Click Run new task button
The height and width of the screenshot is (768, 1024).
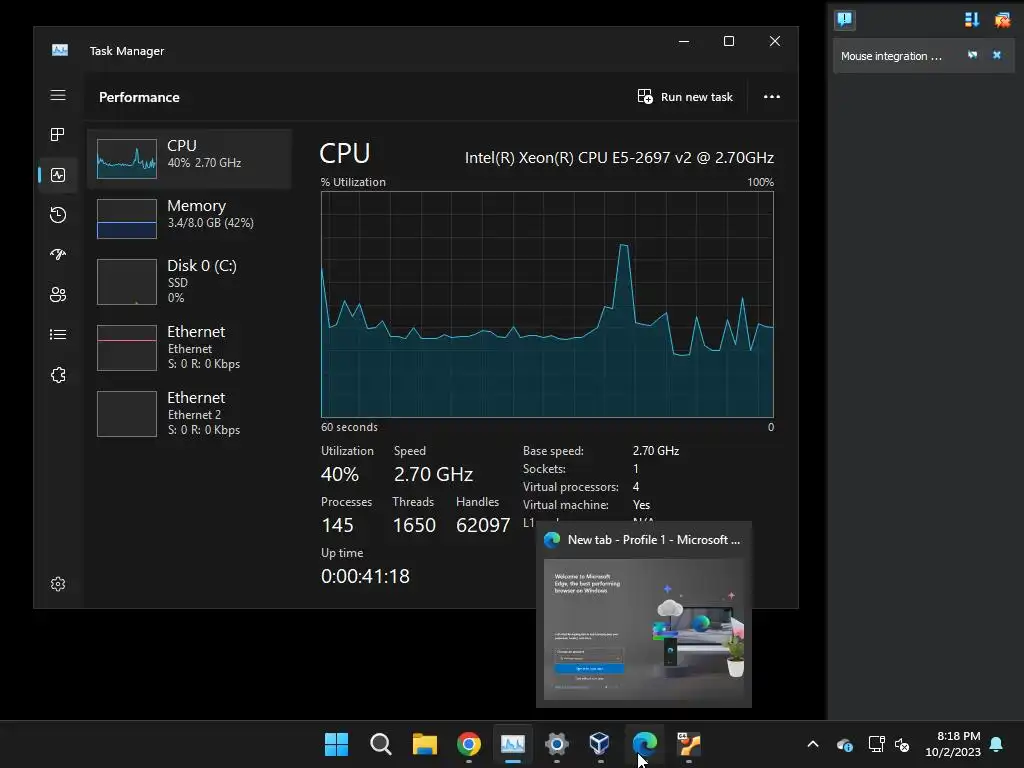pyautogui.click(x=685, y=97)
